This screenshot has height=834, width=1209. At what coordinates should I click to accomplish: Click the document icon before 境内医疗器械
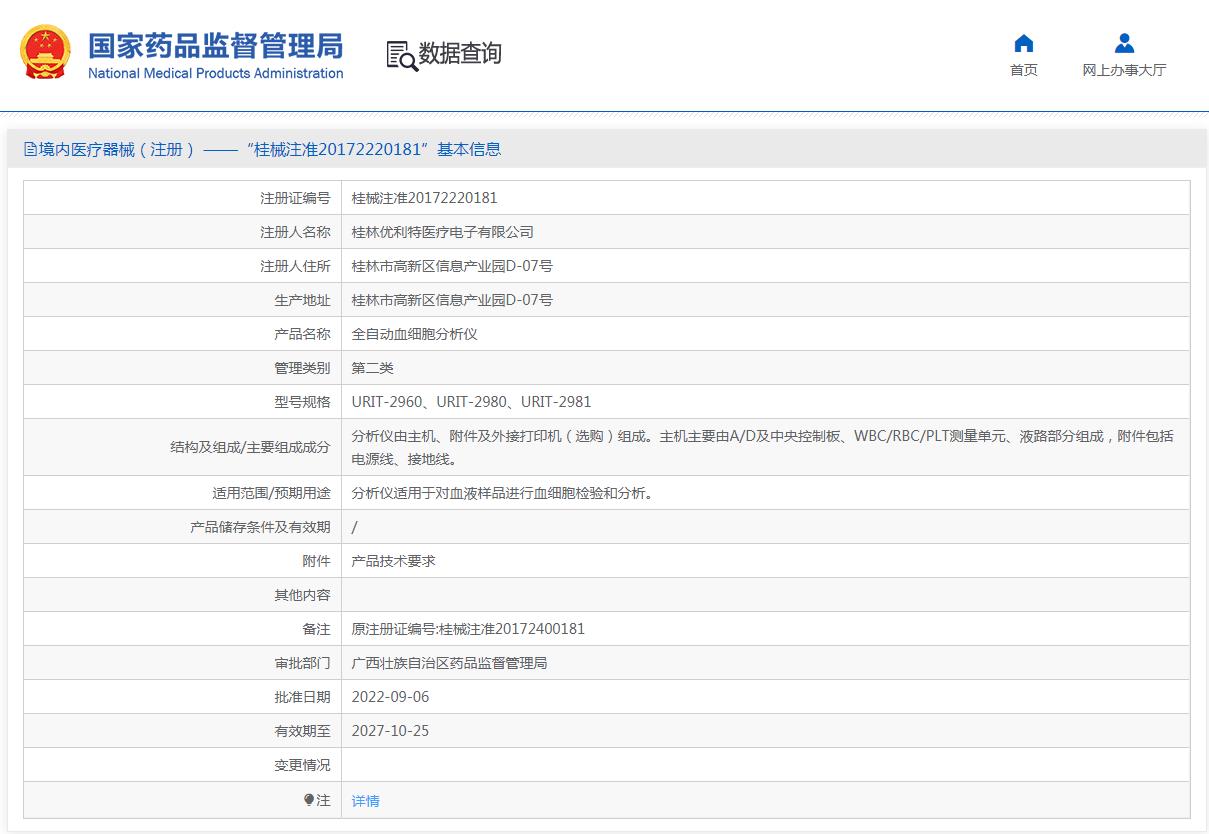click(x=30, y=150)
